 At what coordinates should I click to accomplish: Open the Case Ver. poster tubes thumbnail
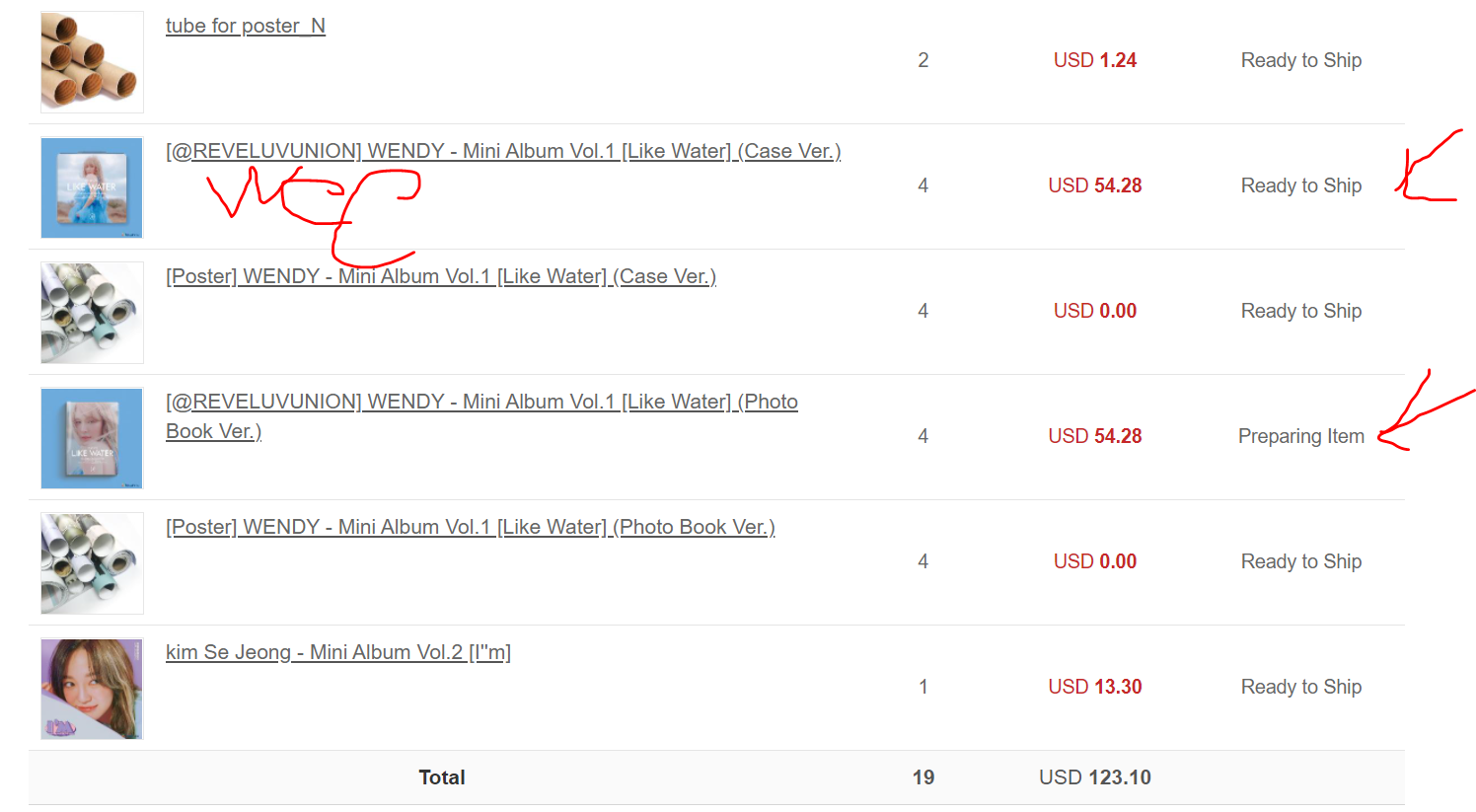click(x=92, y=313)
